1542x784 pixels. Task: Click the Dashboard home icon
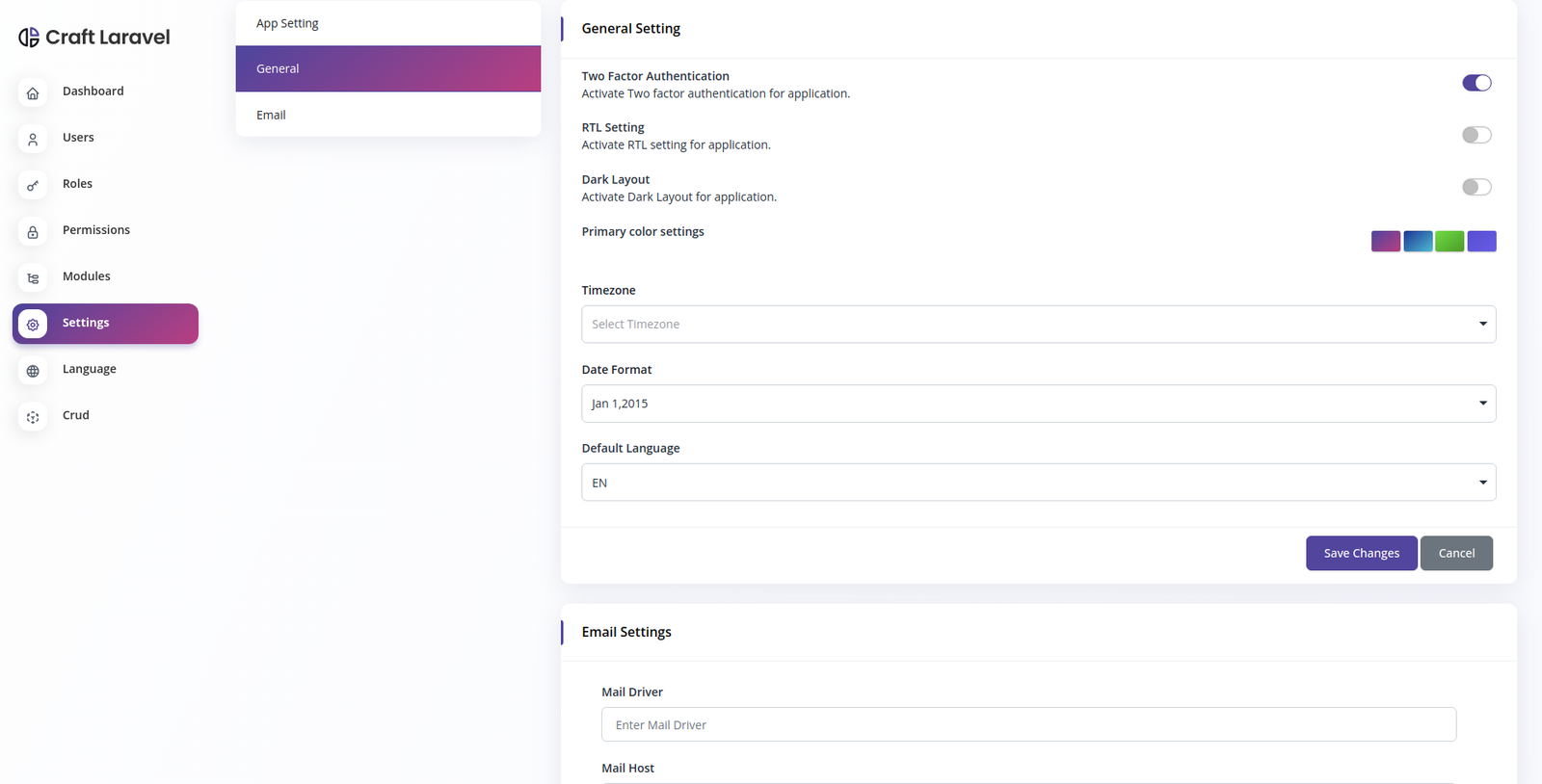click(x=33, y=92)
